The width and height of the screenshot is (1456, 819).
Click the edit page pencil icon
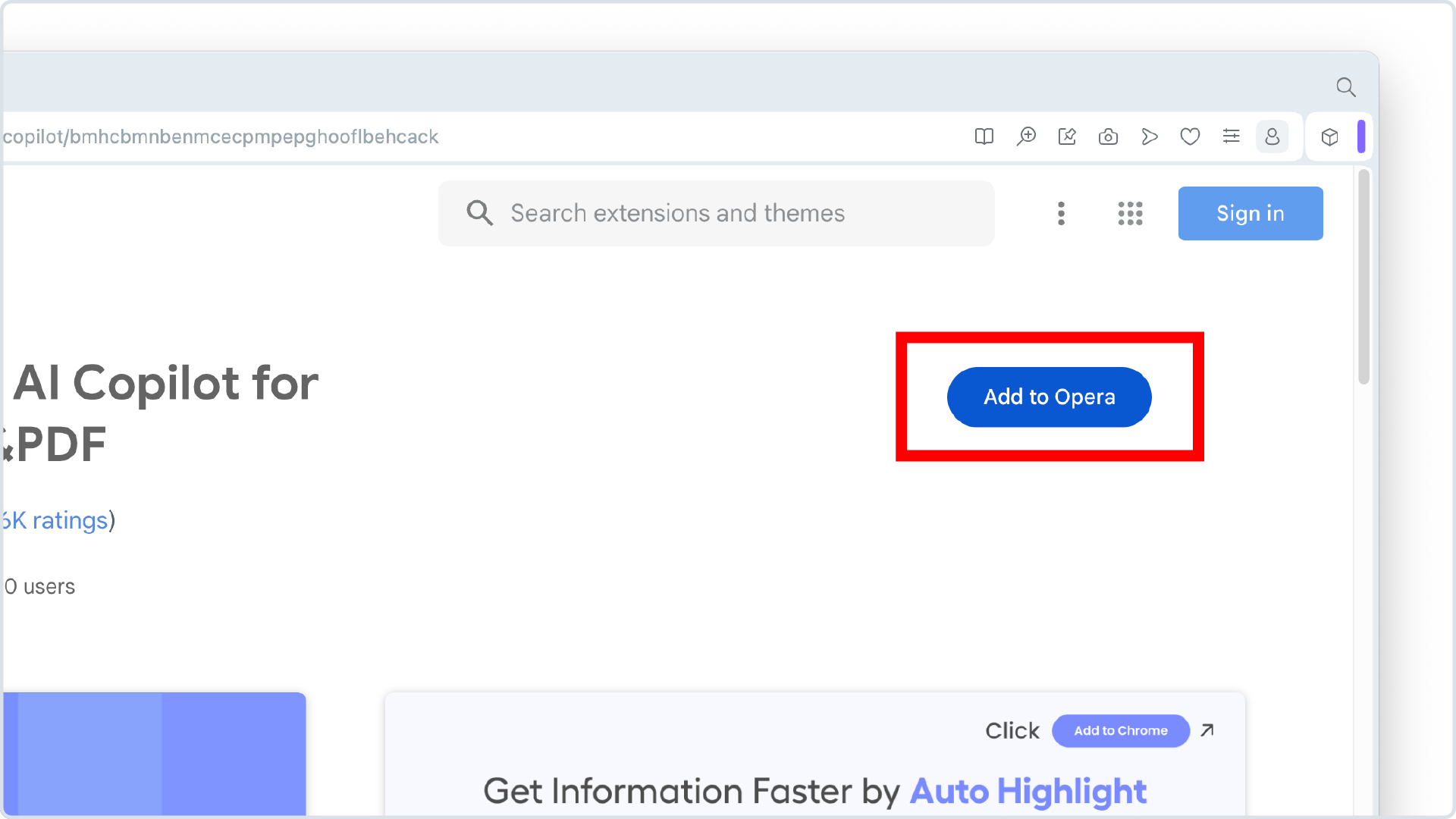(x=1067, y=136)
